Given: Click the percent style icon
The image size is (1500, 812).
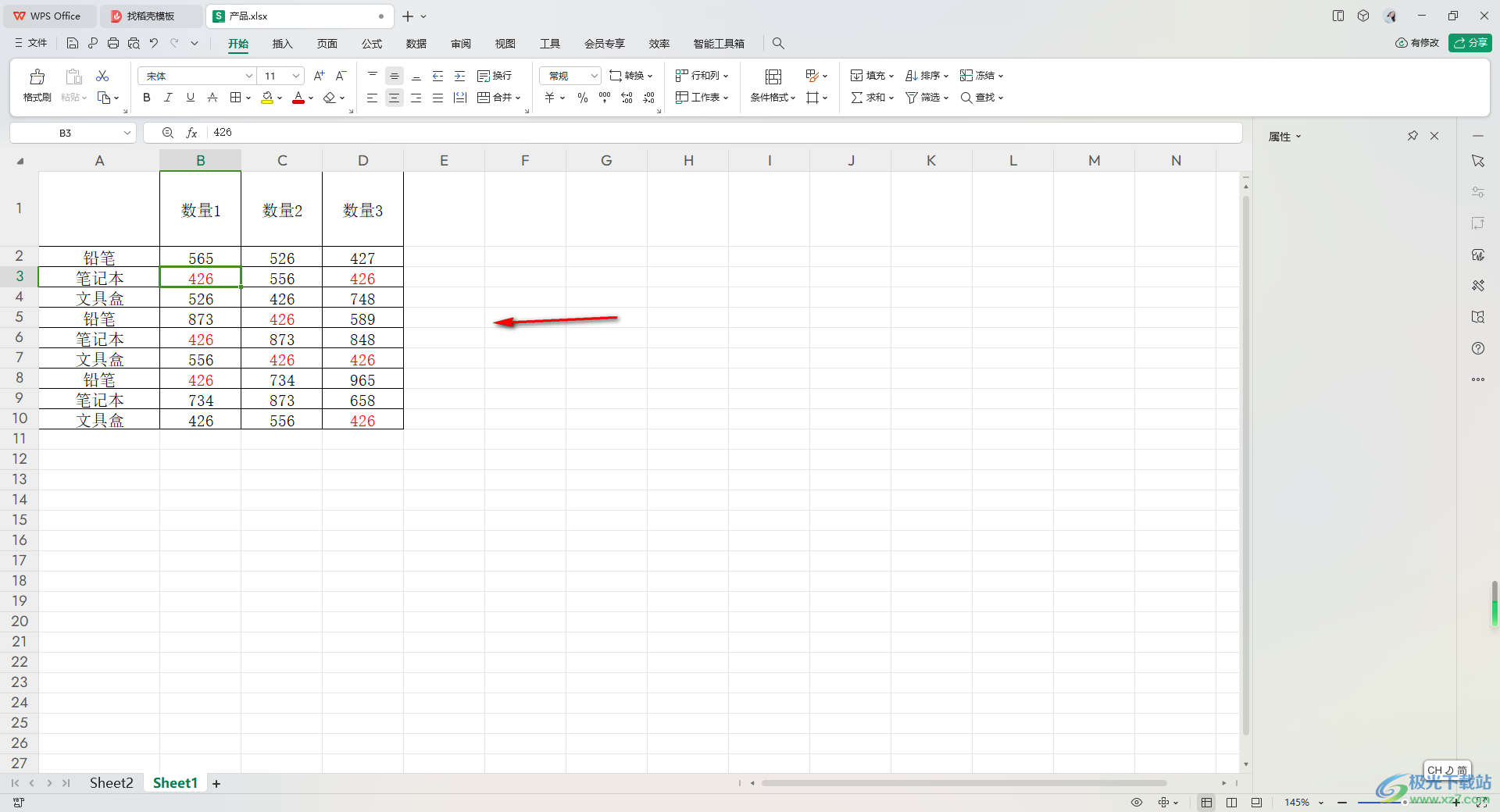Looking at the screenshot, I should coord(583,98).
